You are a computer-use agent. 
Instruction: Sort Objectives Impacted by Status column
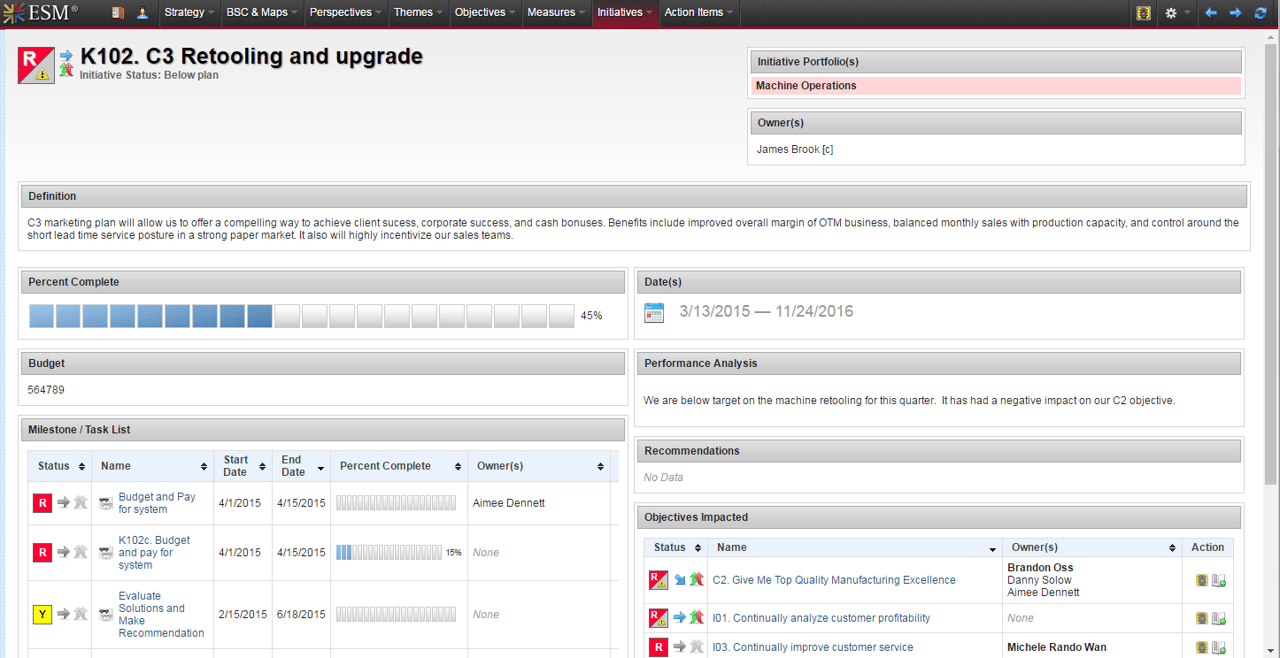coord(675,548)
